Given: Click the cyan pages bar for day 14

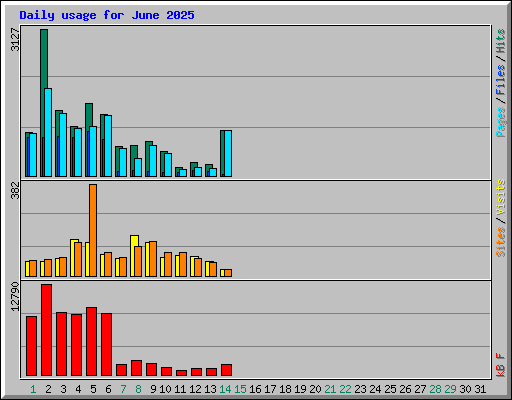Looking at the screenshot, I should pyautogui.click(x=228, y=153).
